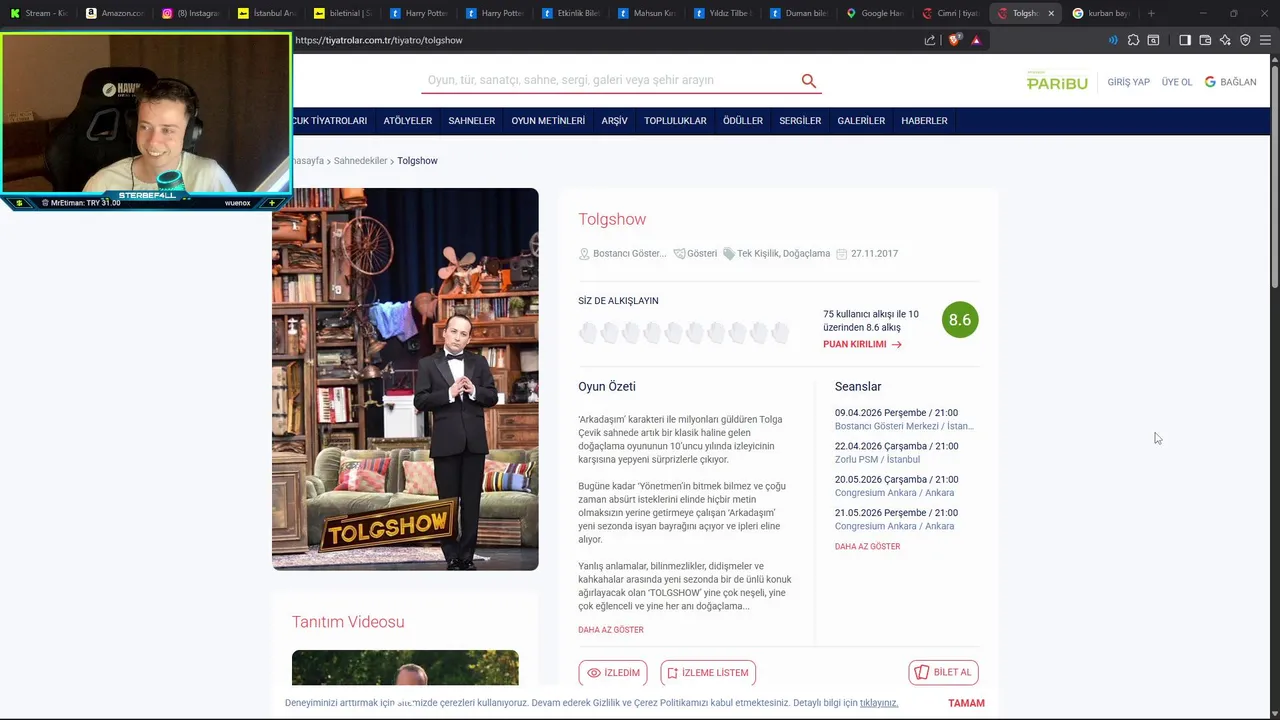Open the cookie policy tıklayınız link
The height and width of the screenshot is (720, 1280).
pos(879,703)
